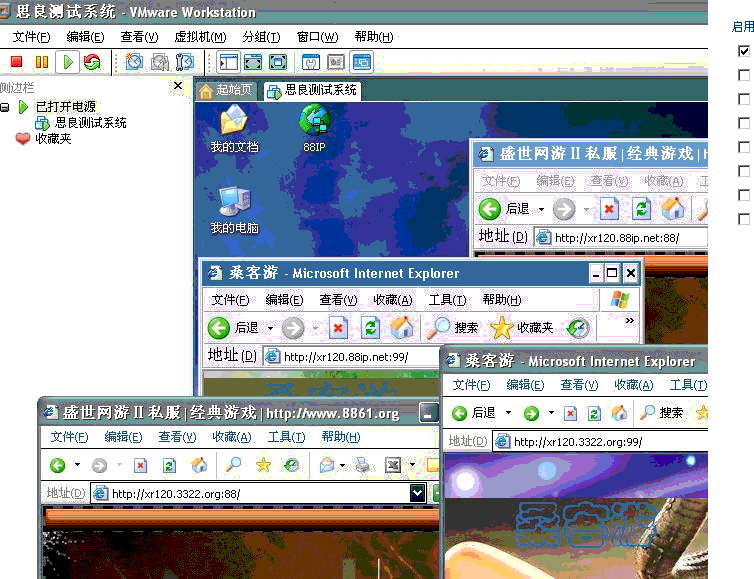Screen dimensions: 754x579
Task: Open 工具(T) menu in xr120.88ip.net:99 window
Action: pyautogui.click(x=447, y=300)
